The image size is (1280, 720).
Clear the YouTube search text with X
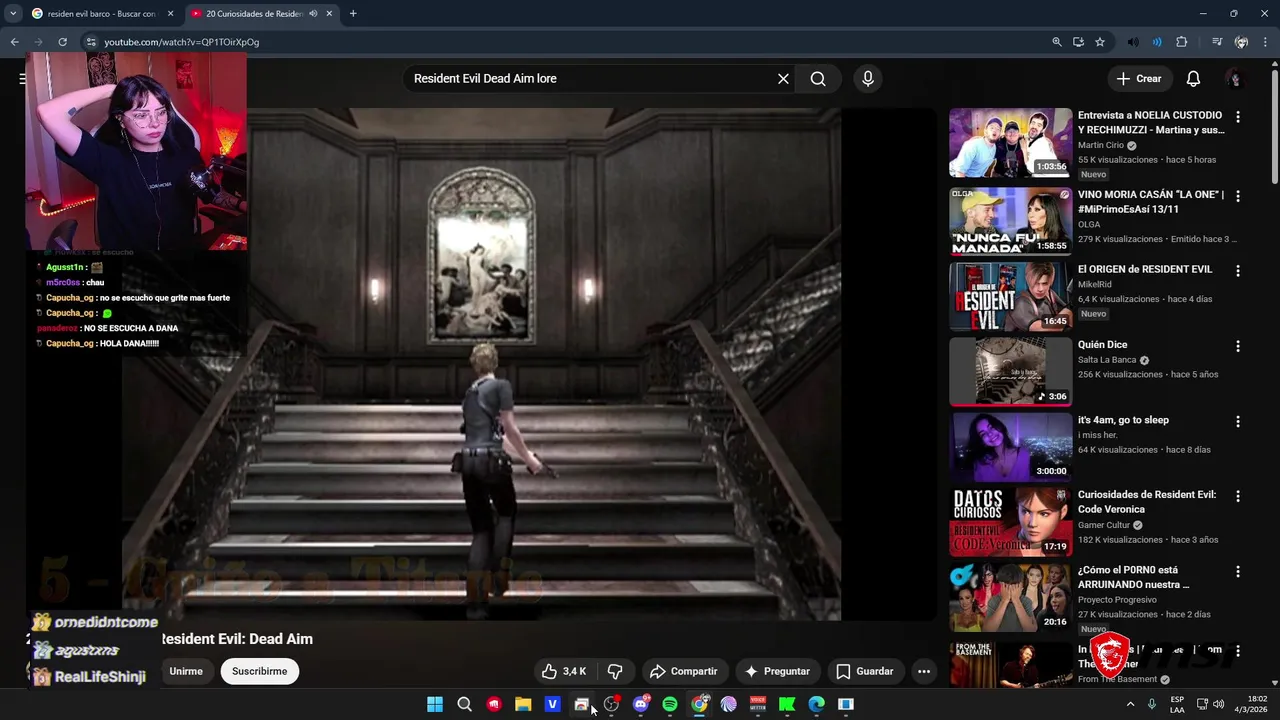pos(783,79)
